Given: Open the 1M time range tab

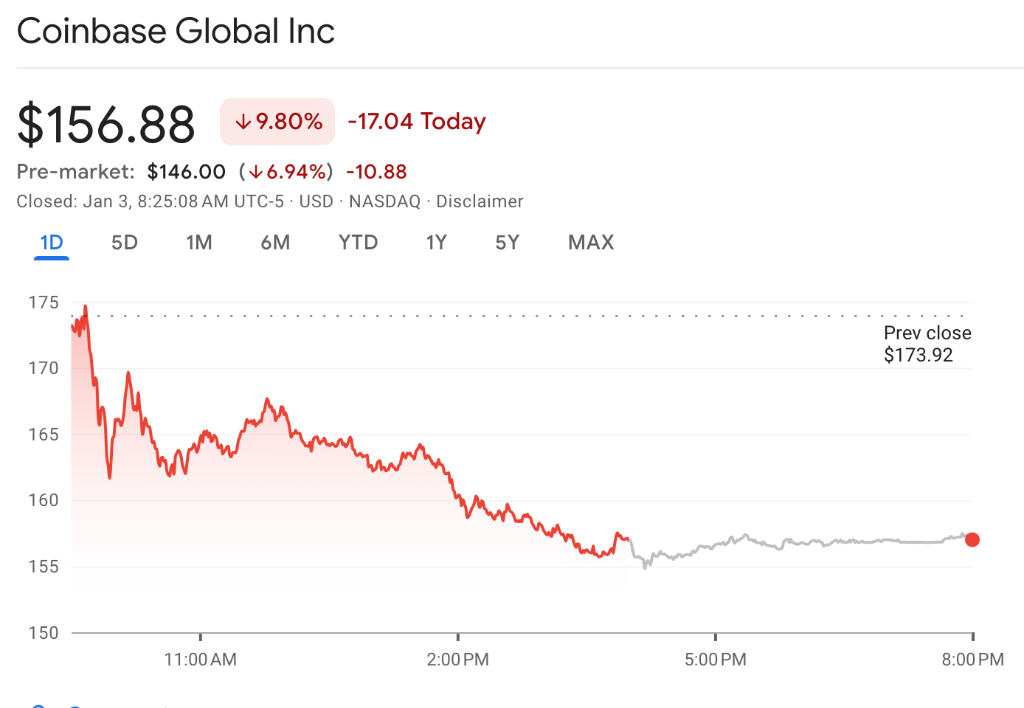Looking at the screenshot, I should [x=199, y=242].
